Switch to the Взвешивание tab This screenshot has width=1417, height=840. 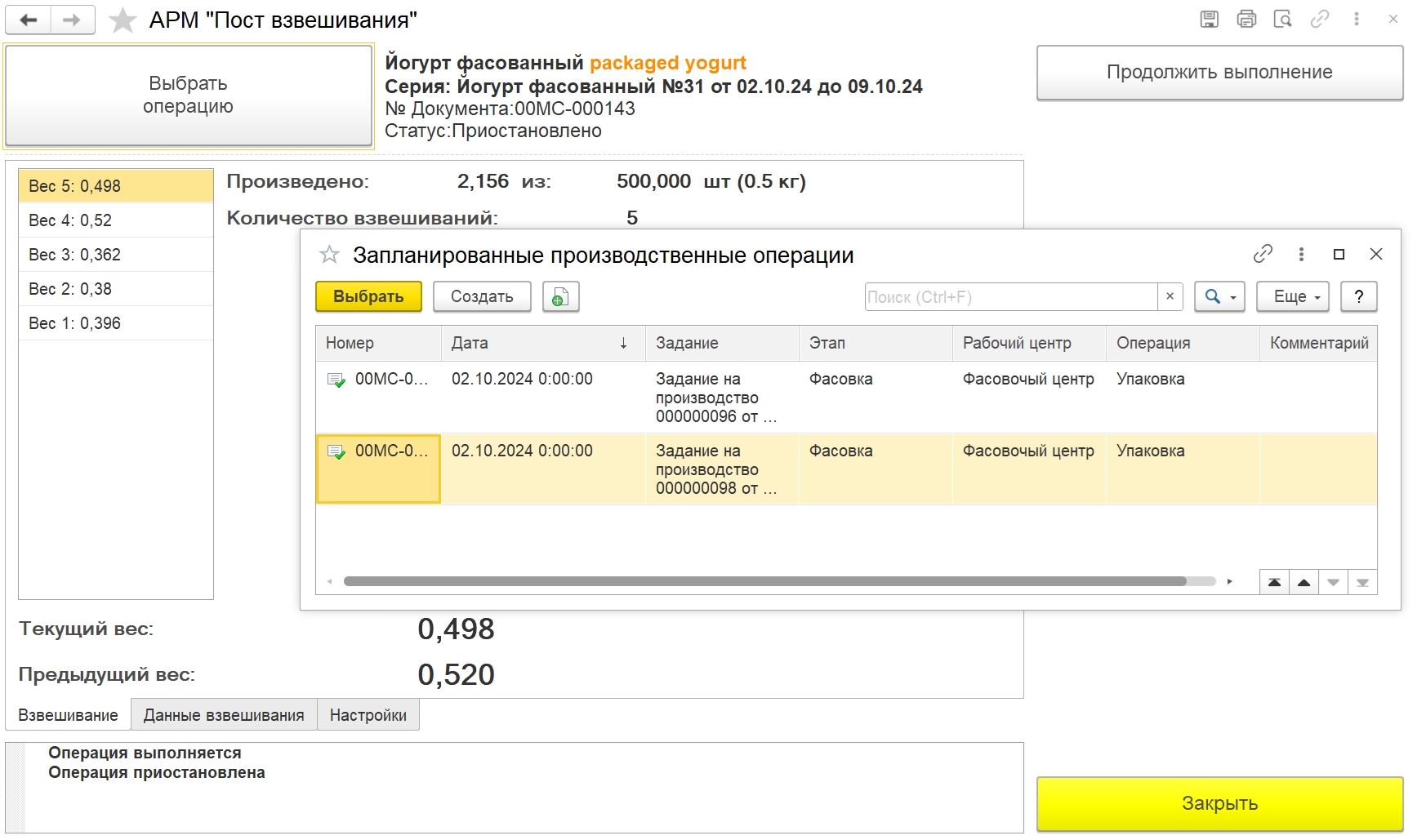[68, 715]
